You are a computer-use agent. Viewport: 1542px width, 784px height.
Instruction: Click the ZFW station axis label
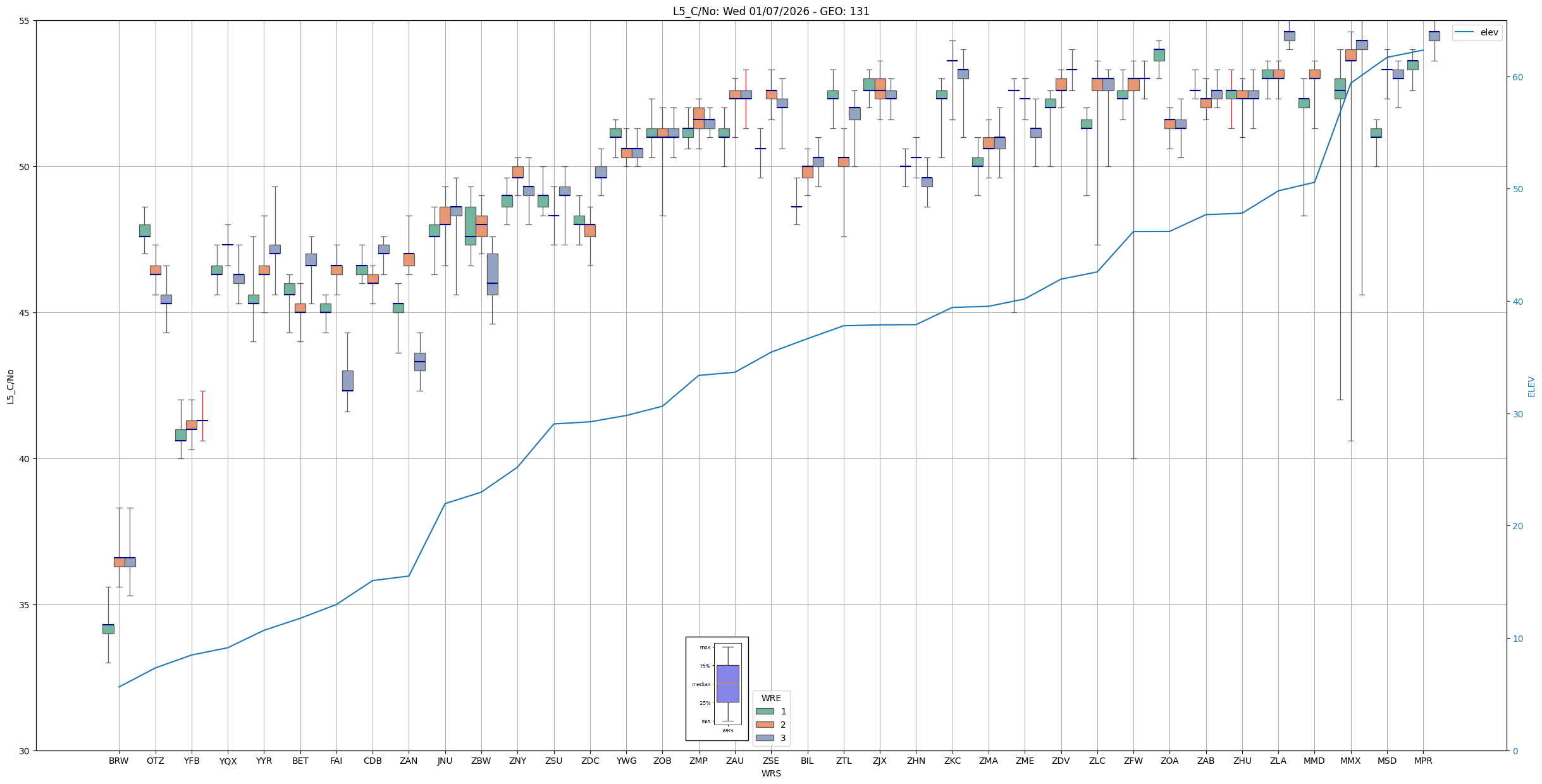(1133, 761)
